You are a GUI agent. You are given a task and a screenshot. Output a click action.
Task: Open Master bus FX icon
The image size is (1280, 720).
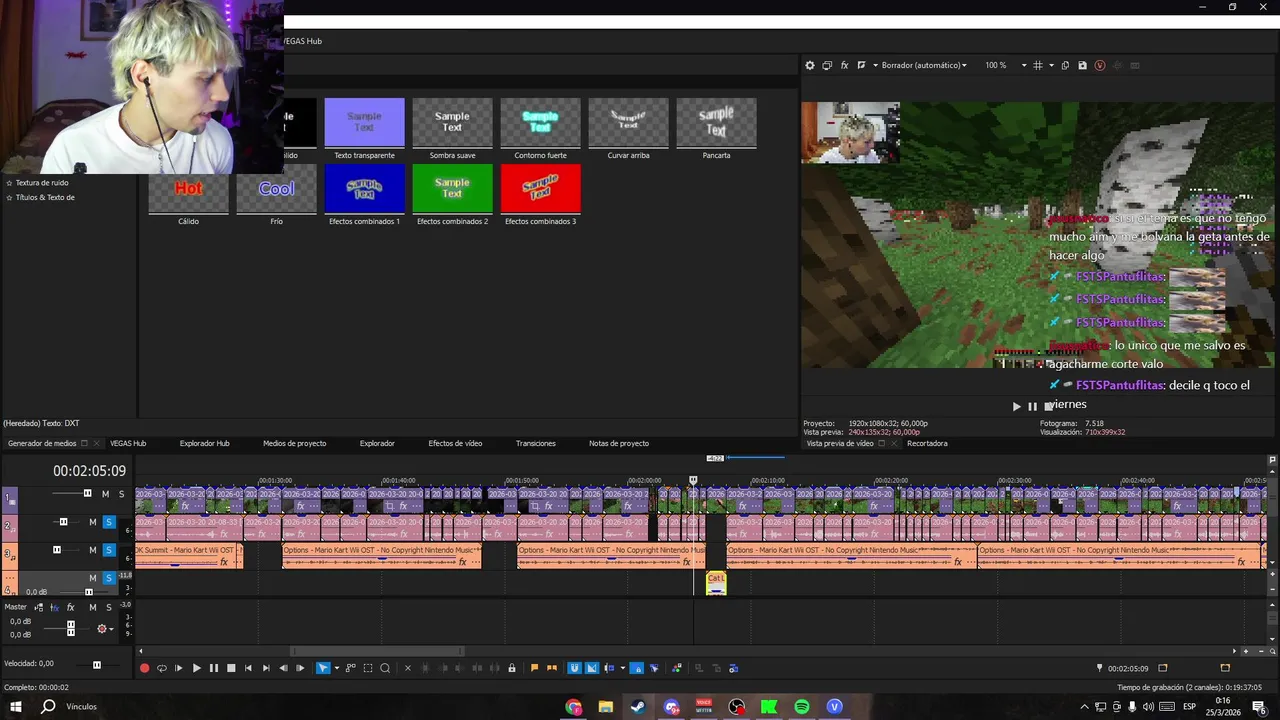click(x=70, y=607)
